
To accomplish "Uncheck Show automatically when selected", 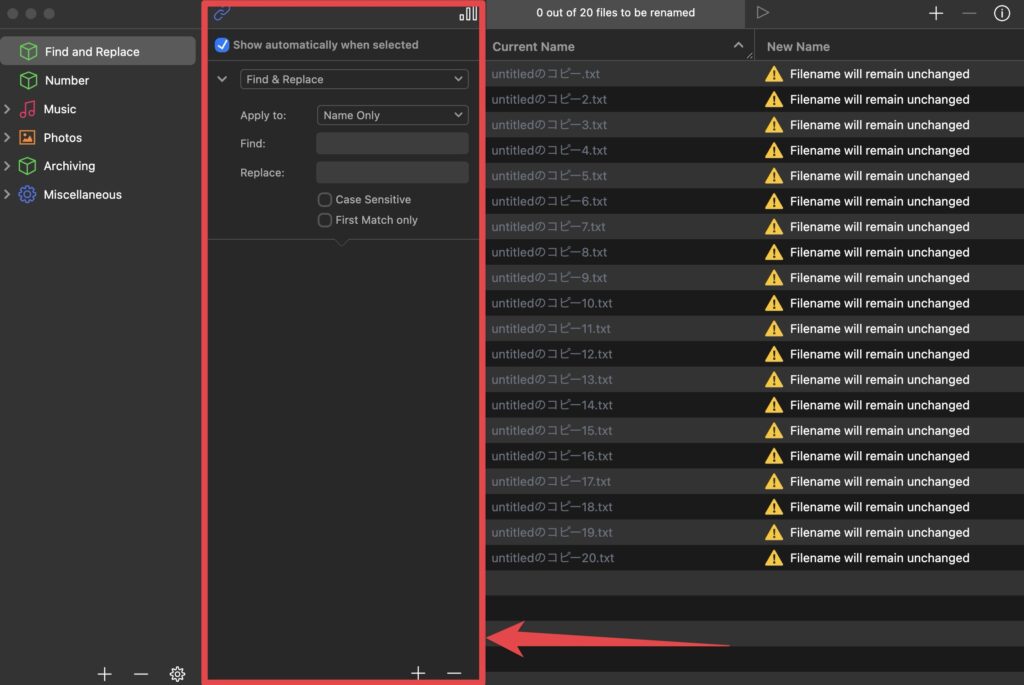I will (x=222, y=45).
